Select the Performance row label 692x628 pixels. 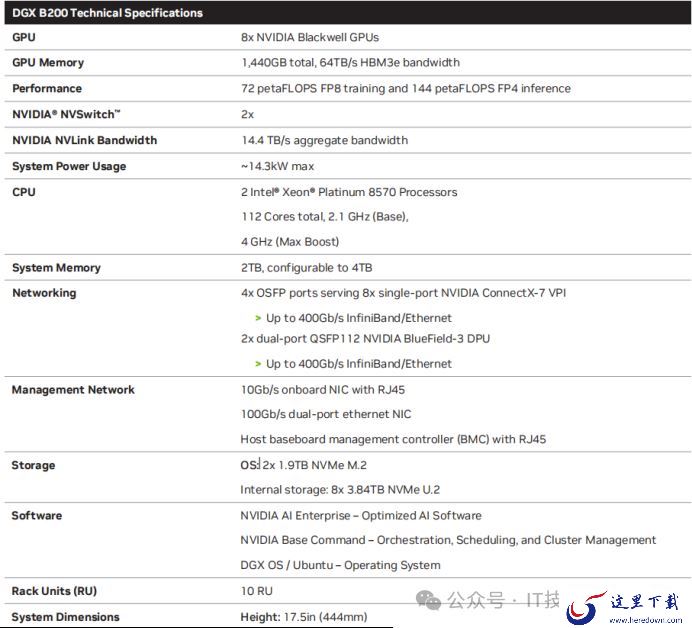point(47,88)
